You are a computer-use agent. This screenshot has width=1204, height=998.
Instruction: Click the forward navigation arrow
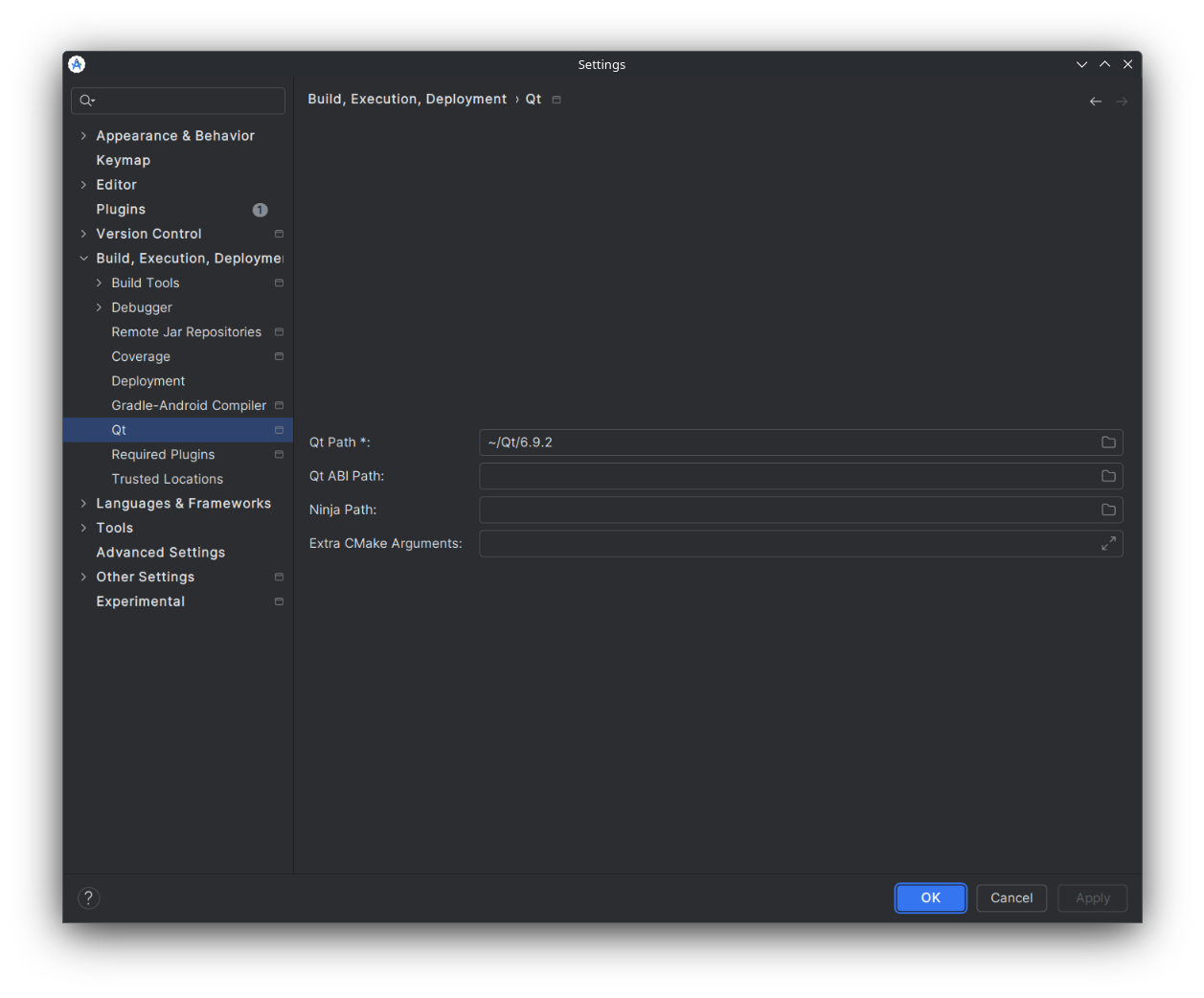click(x=1122, y=101)
